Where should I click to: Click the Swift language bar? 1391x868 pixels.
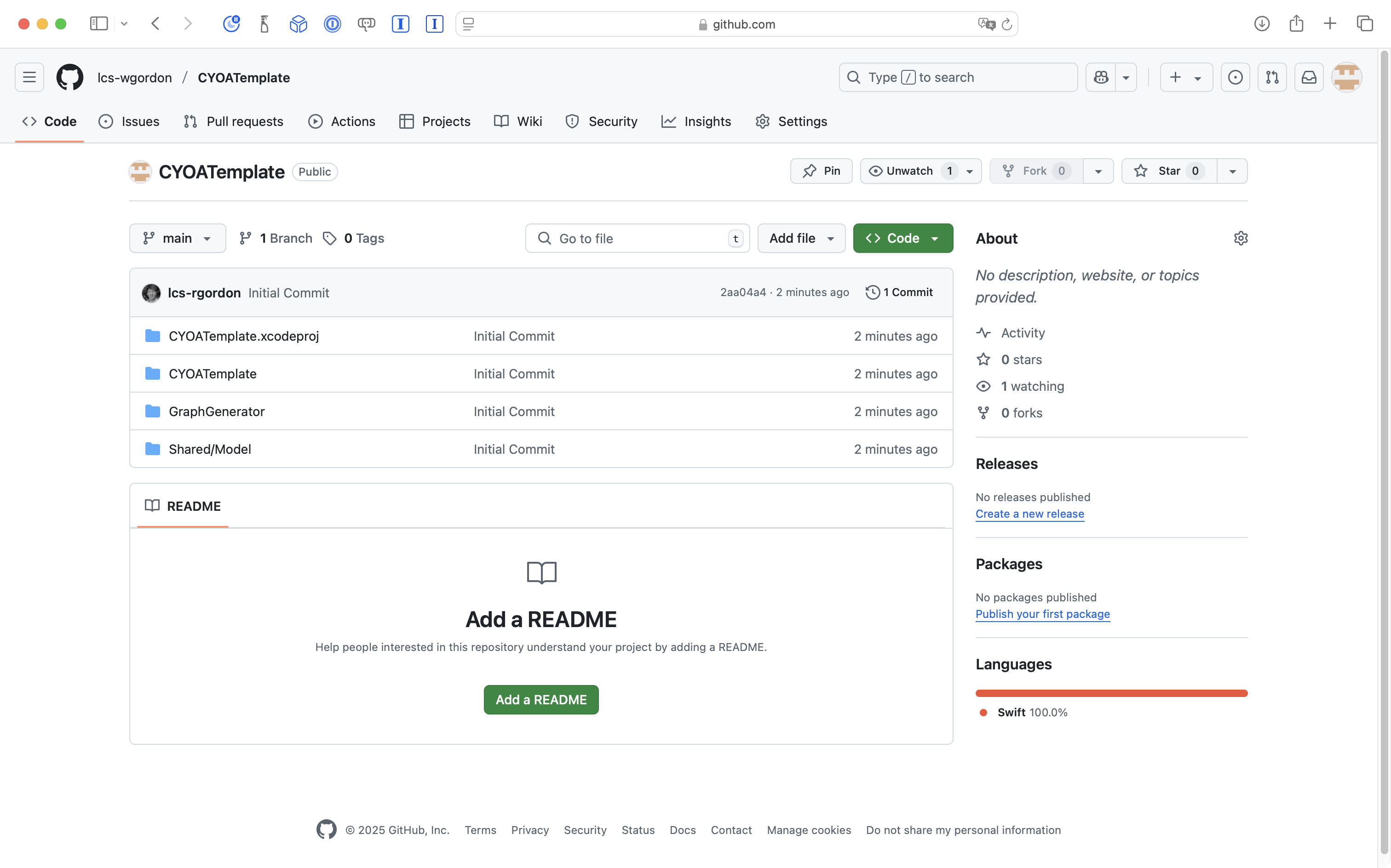[x=1111, y=693]
